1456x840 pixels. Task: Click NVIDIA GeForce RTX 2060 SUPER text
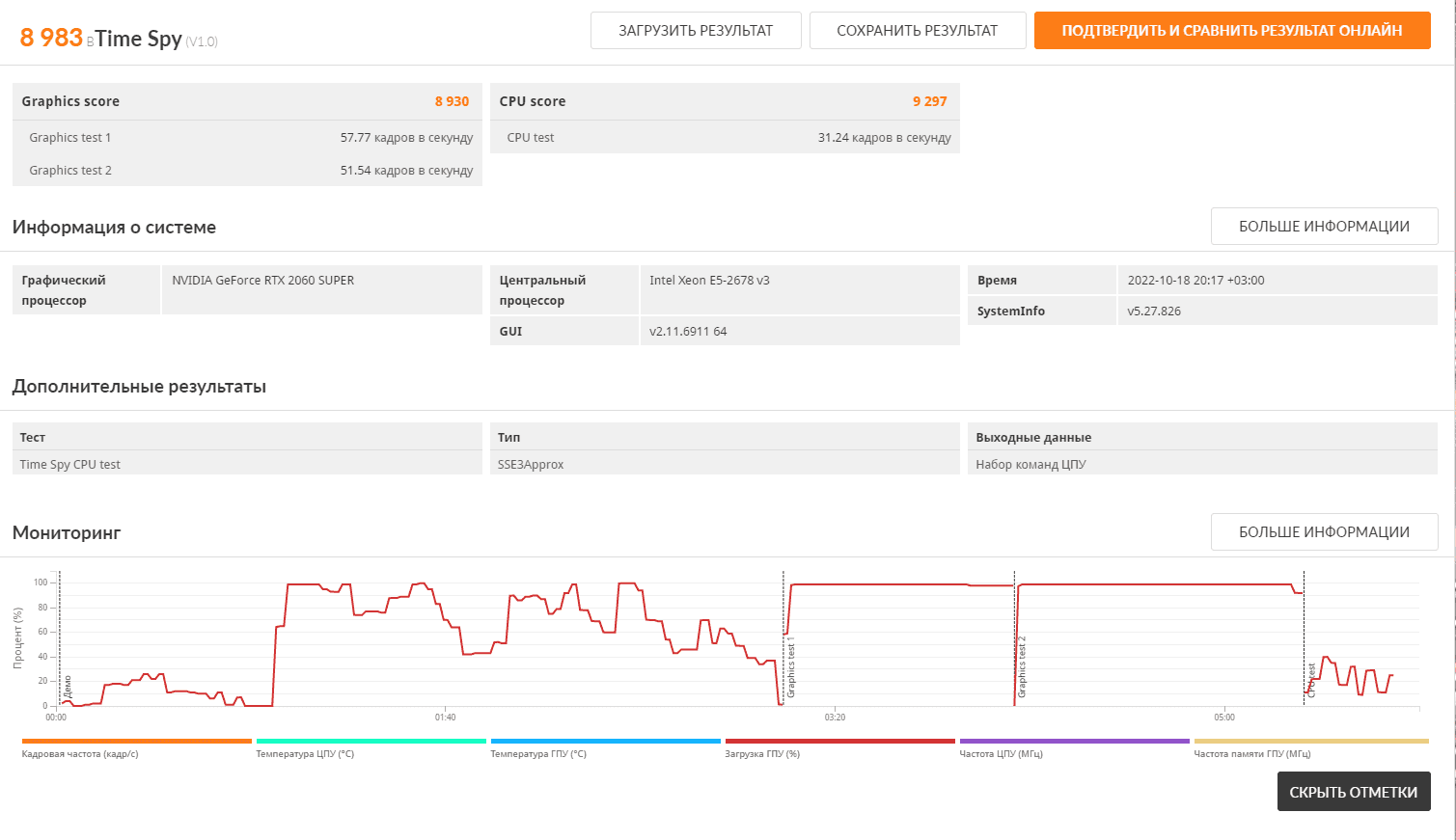click(x=263, y=281)
